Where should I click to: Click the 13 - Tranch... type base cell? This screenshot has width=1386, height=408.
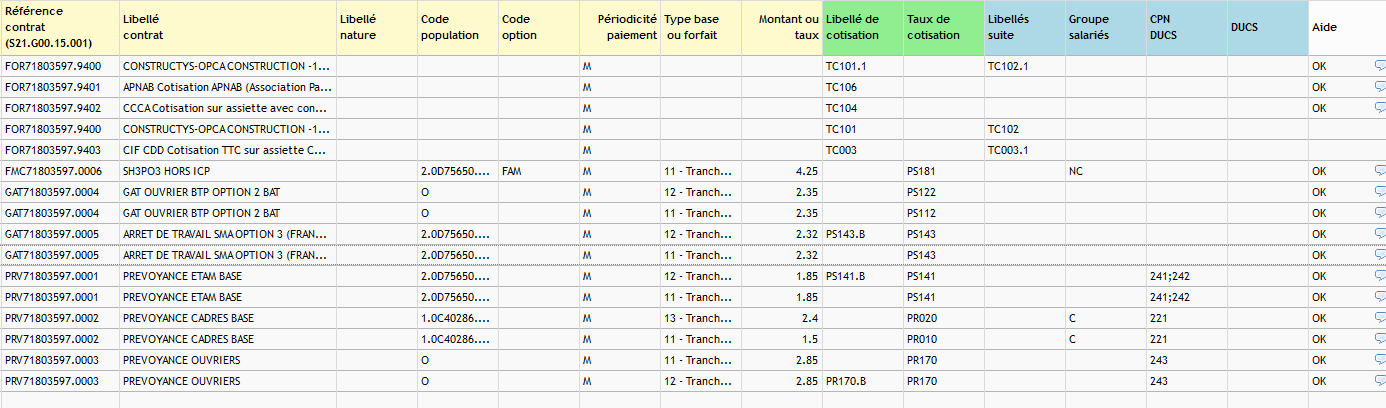(700, 318)
